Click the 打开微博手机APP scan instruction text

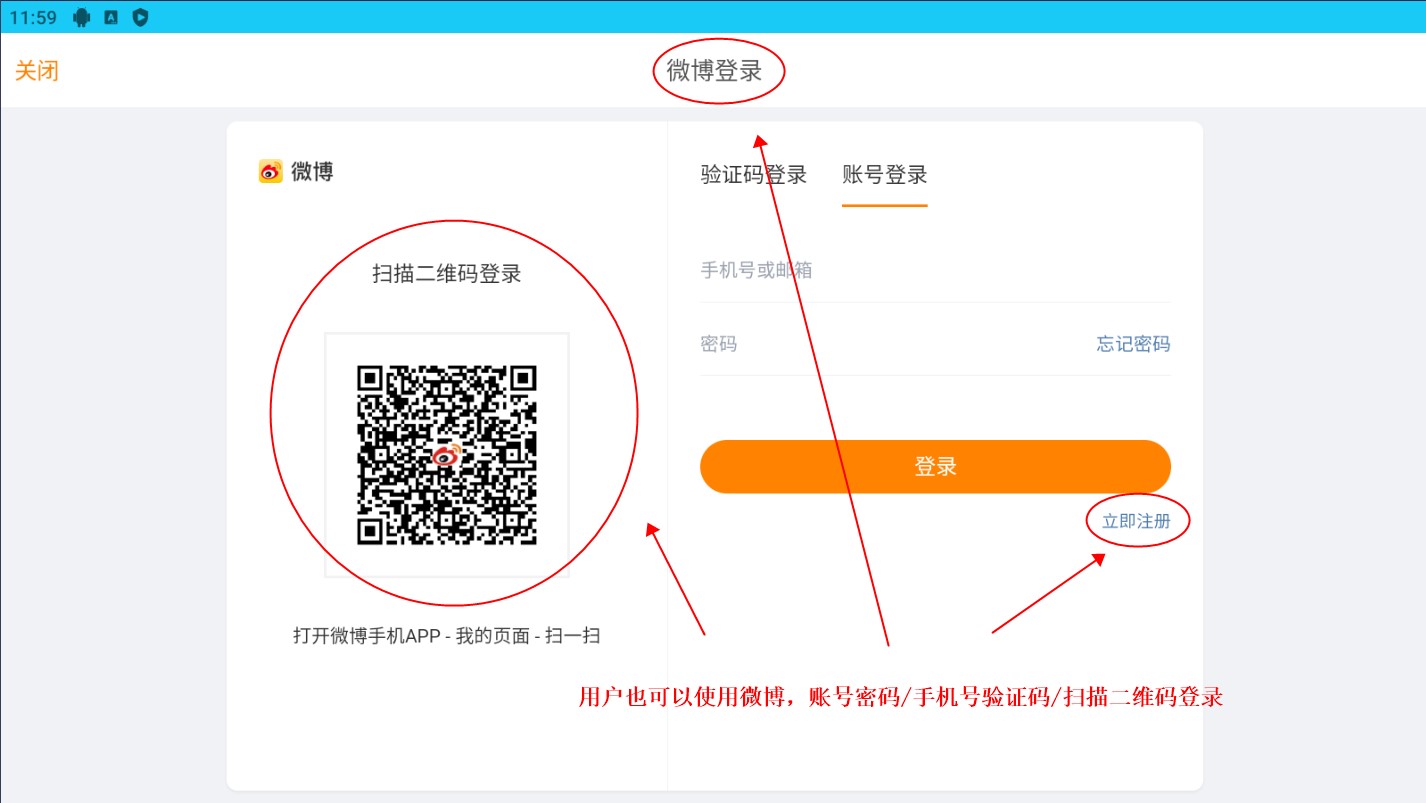(447, 635)
